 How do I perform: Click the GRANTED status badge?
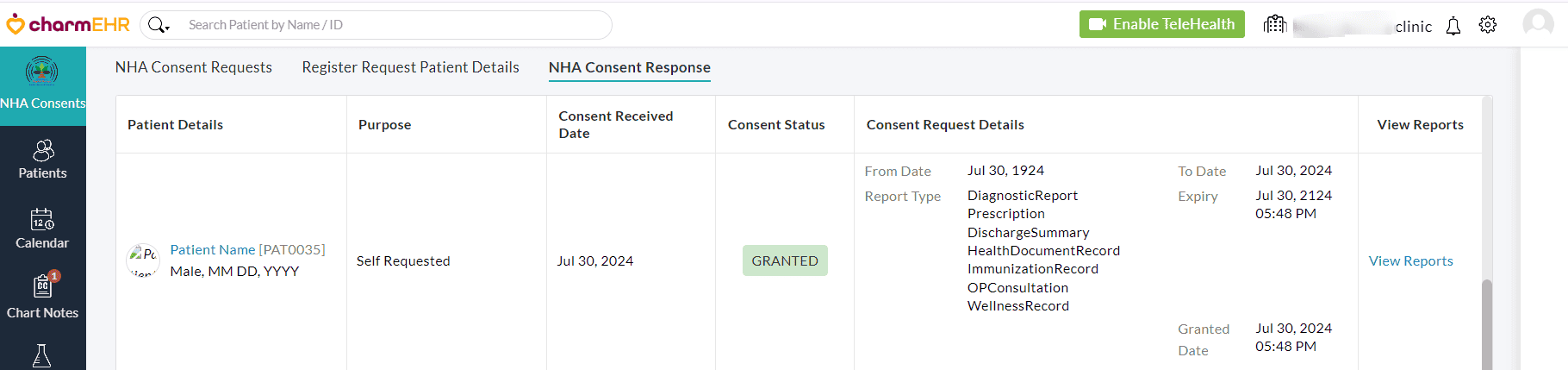click(x=785, y=260)
